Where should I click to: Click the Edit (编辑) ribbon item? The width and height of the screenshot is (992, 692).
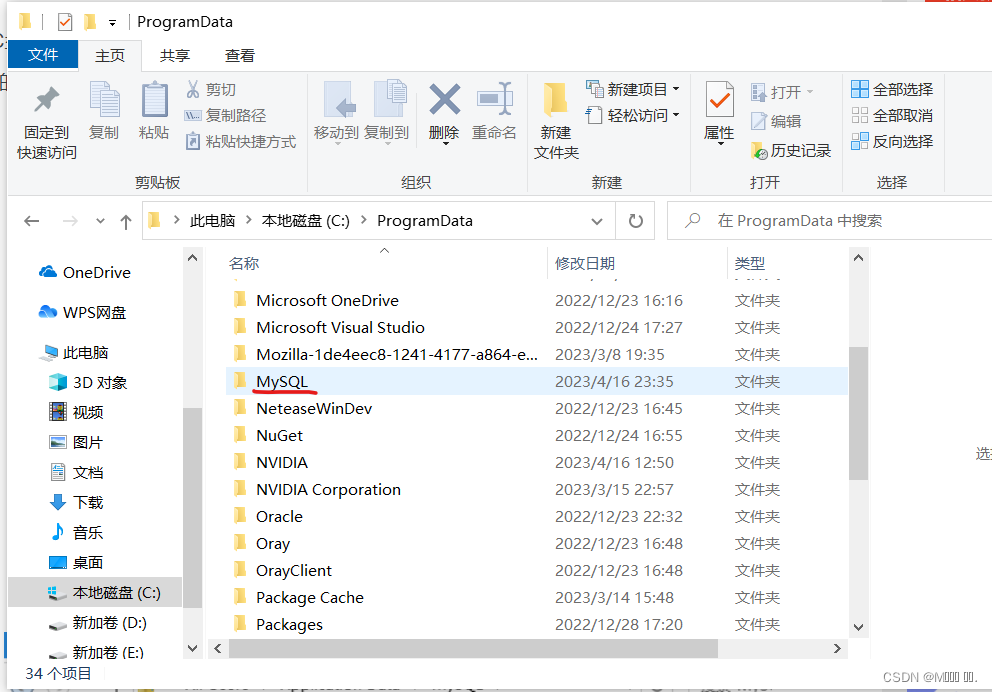(x=776, y=121)
